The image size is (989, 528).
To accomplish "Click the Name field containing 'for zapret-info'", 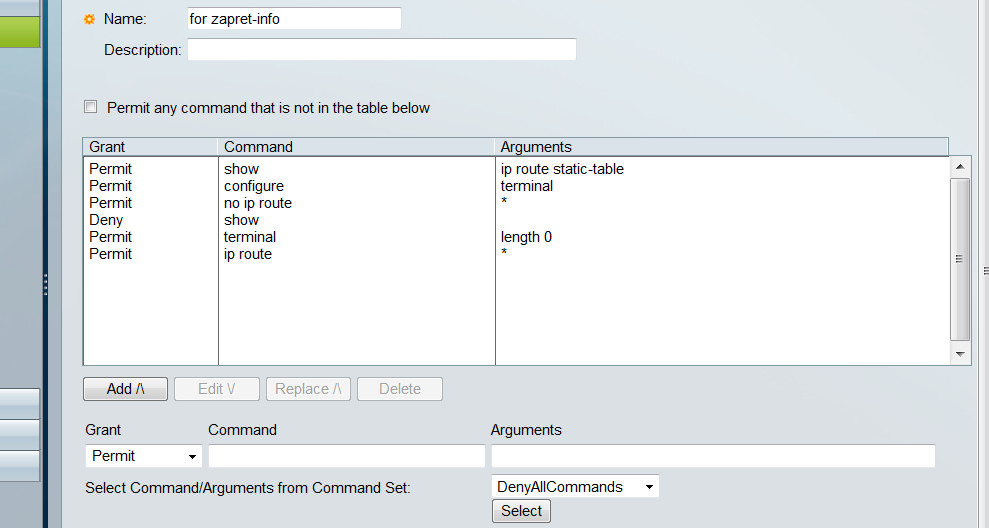I will [x=295, y=19].
